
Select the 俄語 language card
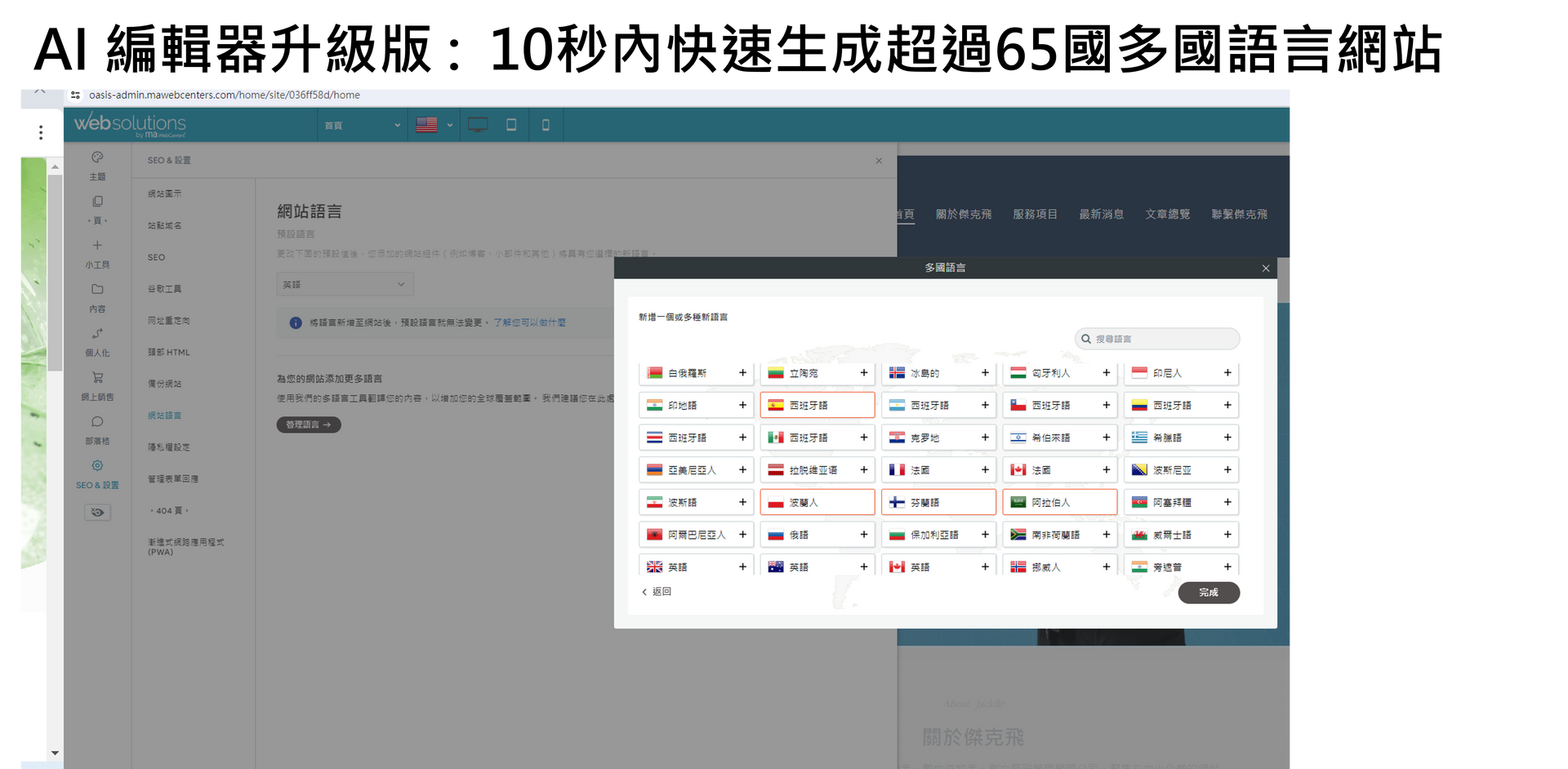(x=817, y=535)
